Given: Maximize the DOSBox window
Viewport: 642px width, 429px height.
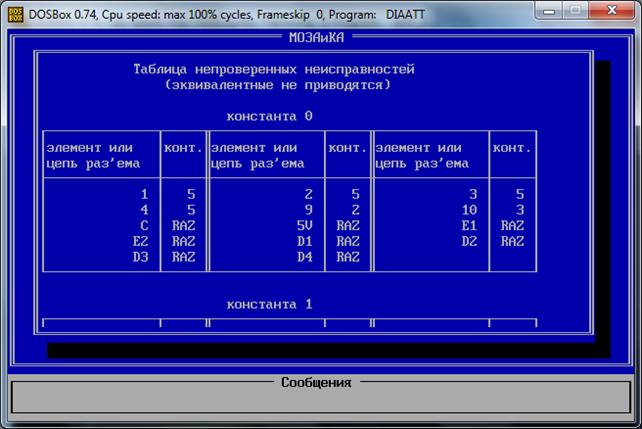Looking at the screenshot, I should tap(576, 11).
